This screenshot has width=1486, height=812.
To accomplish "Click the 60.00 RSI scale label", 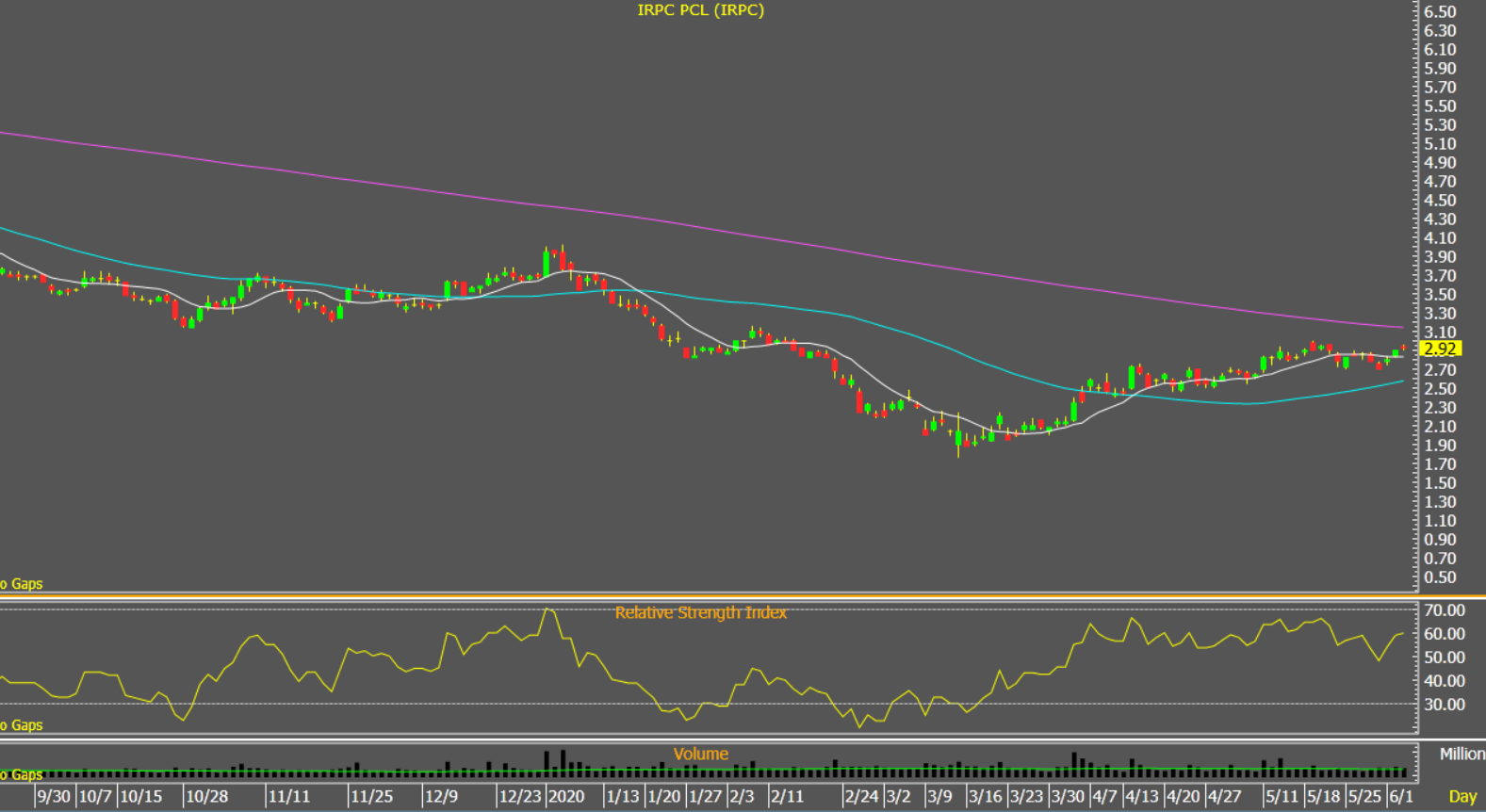I will (1445, 634).
